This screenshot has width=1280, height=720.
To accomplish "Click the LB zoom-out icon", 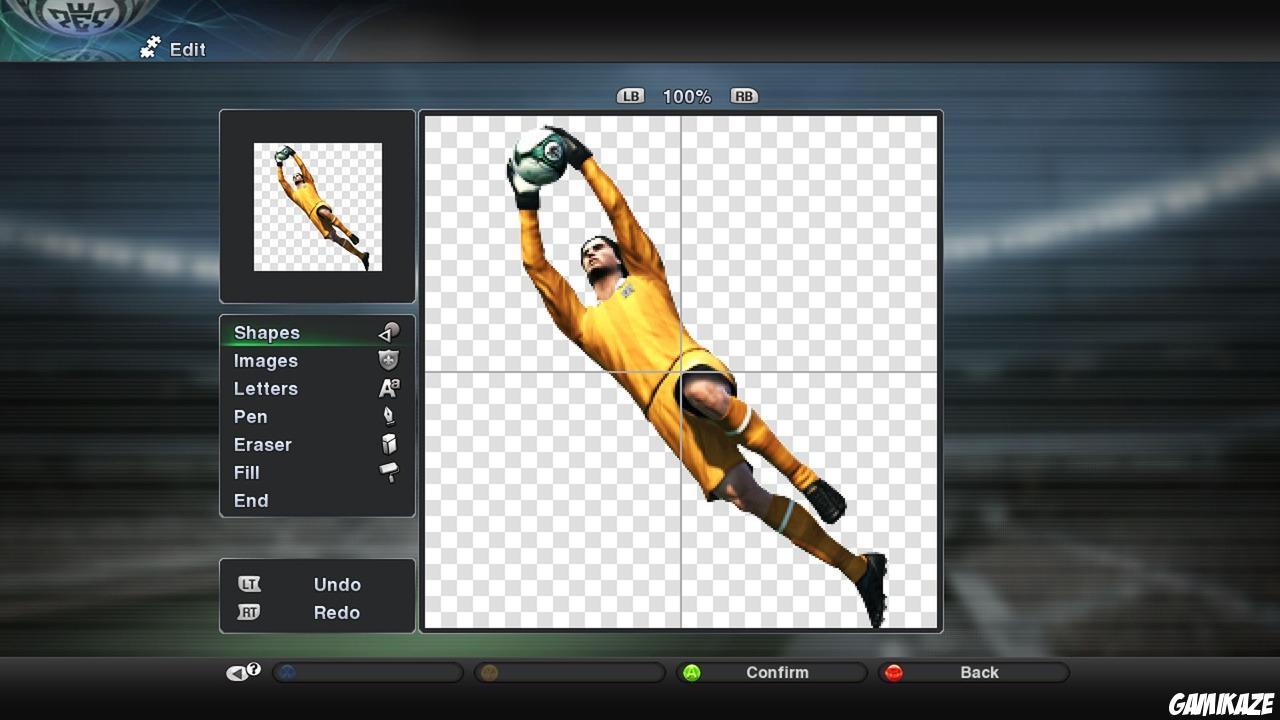I will click(629, 96).
